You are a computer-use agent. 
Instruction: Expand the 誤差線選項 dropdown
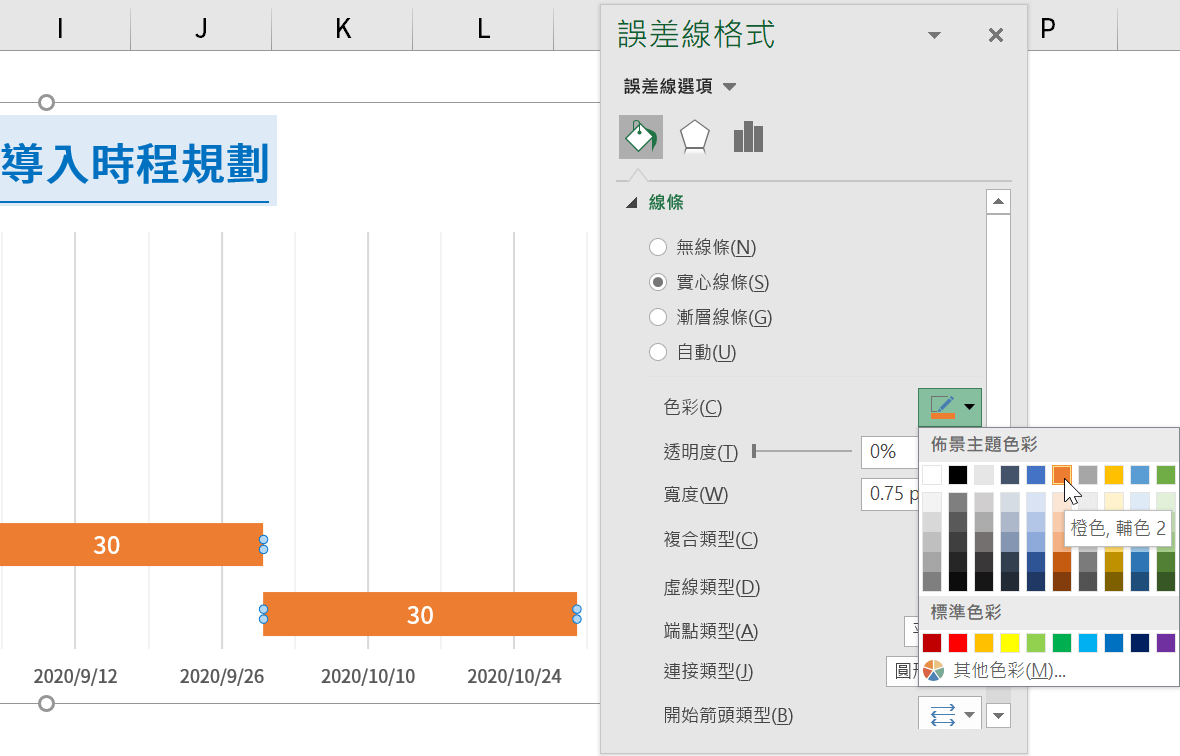(729, 87)
